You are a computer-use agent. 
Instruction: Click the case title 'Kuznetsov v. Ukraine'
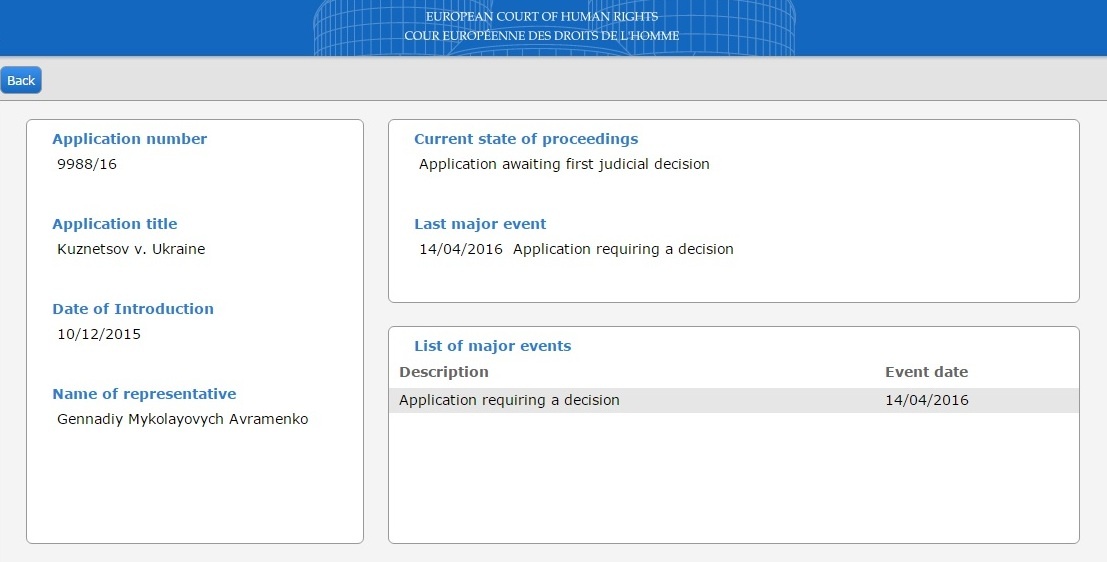[x=131, y=249]
